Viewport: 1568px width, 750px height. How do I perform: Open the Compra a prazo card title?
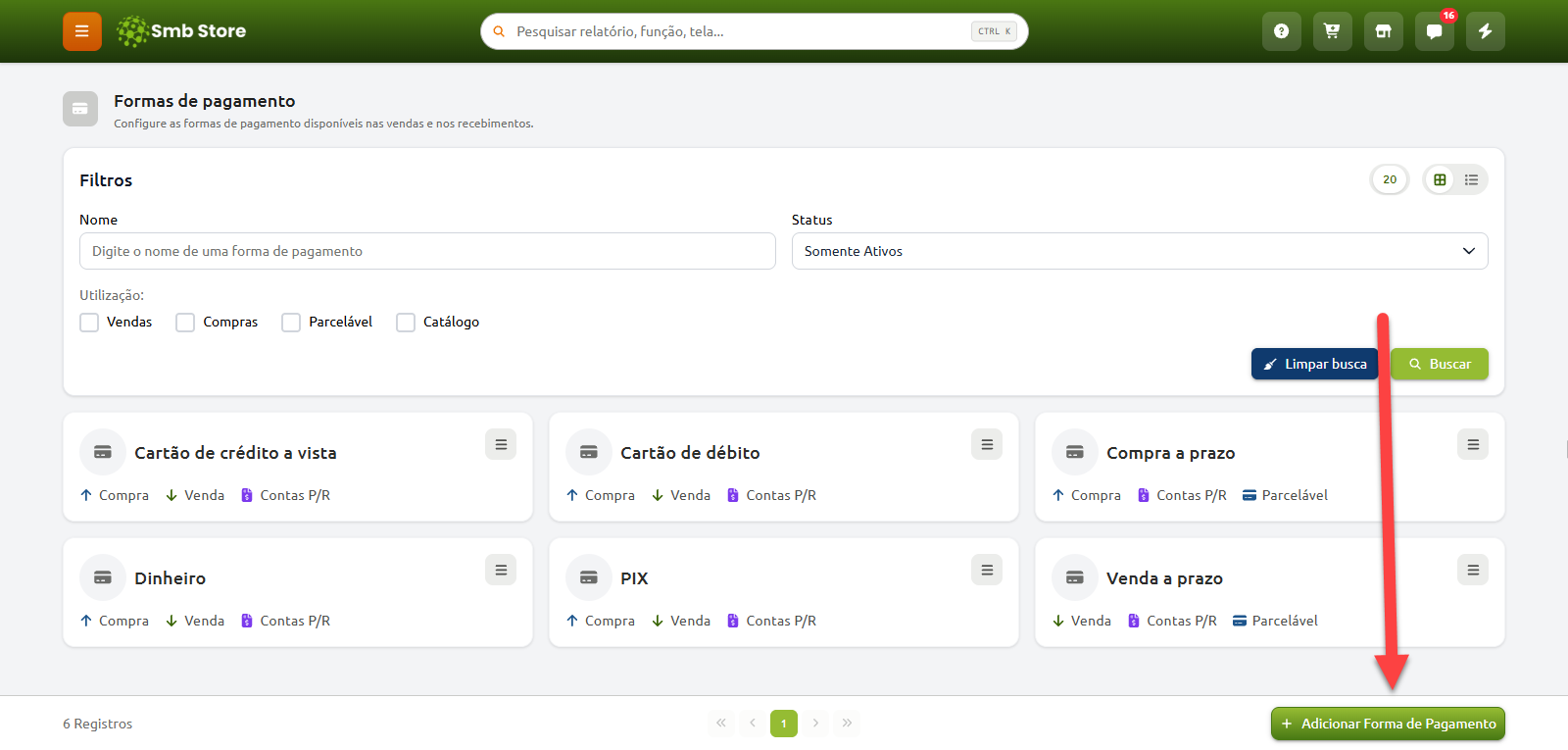[1170, 453]
